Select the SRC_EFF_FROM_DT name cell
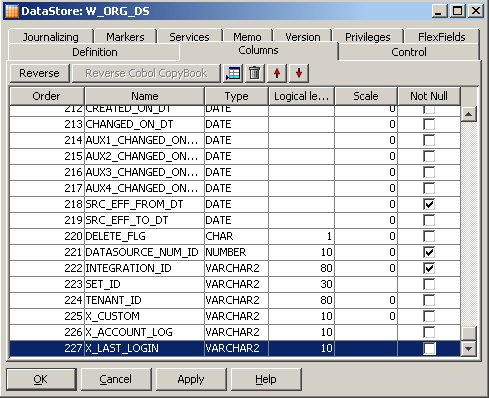 (144, 204)
